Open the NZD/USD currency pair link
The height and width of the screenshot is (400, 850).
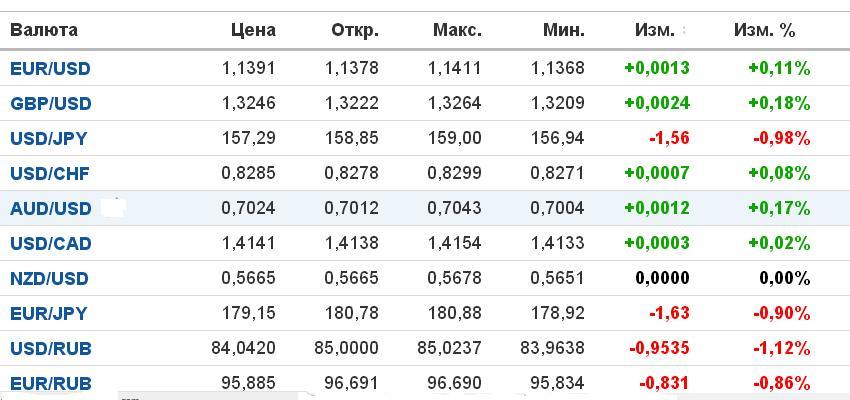pyautogui.click(x=49, y=279)
